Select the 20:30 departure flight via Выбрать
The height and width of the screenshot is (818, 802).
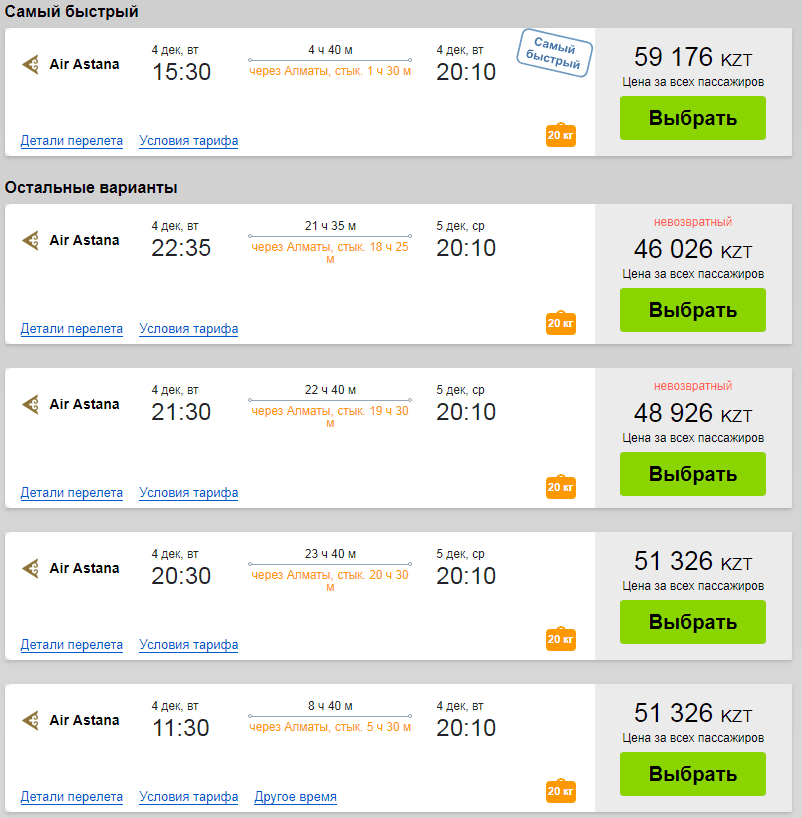point(692,622)
